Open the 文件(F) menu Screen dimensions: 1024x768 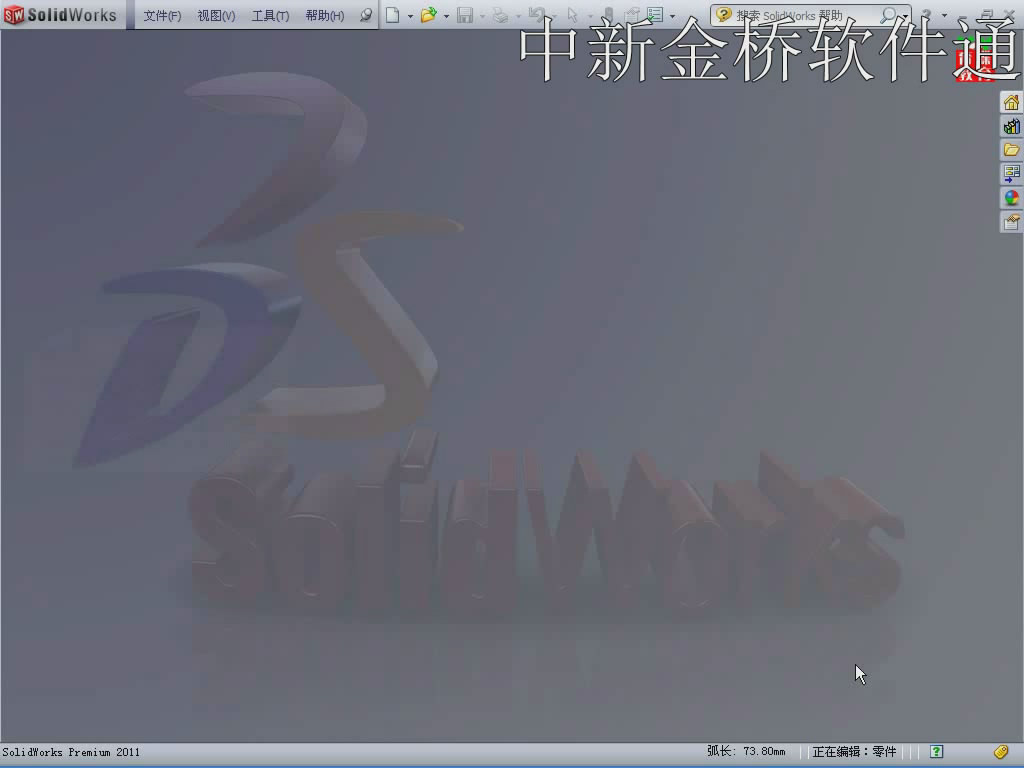(162, 16)
